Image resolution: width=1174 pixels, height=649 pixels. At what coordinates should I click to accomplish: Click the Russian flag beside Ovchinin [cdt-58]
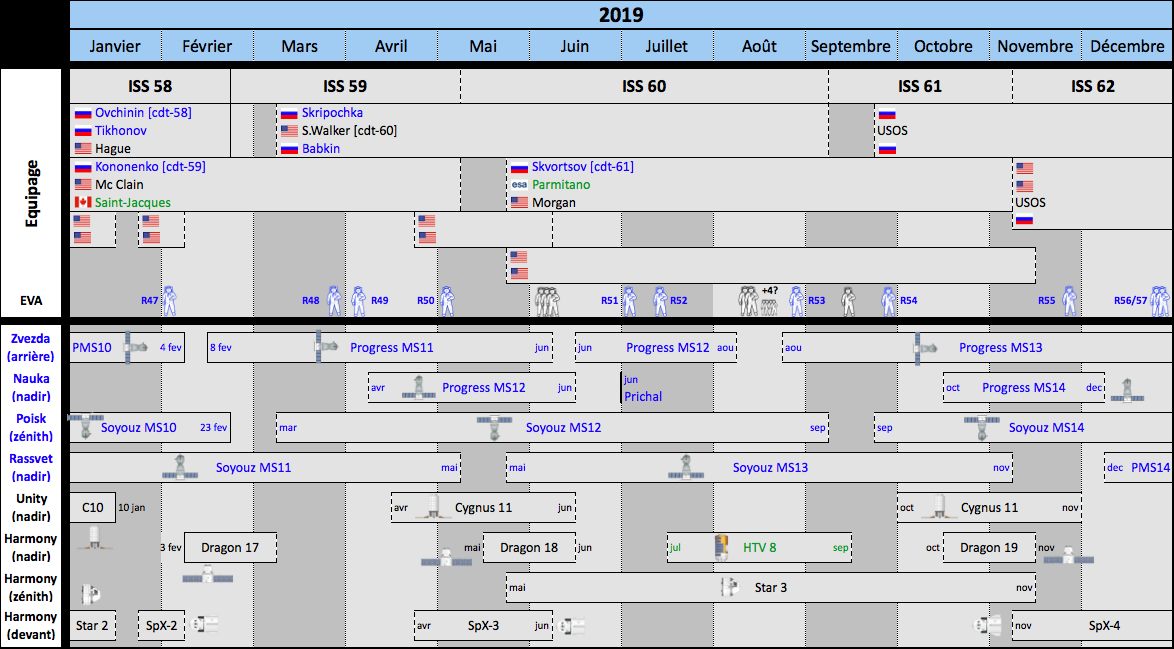pos(82,114)
